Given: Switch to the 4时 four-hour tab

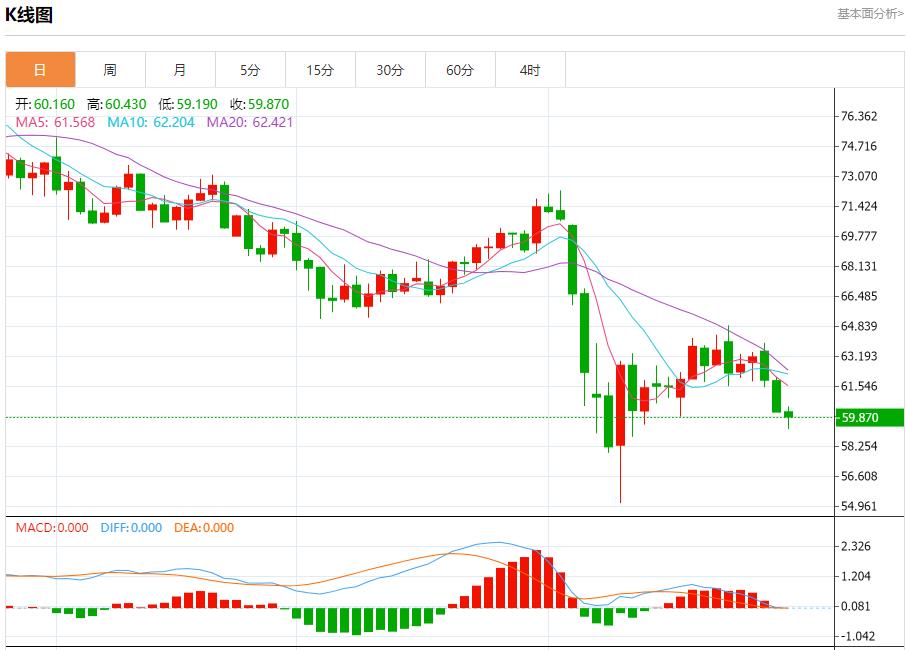Looking at the screenshot, I should [530, 70].
